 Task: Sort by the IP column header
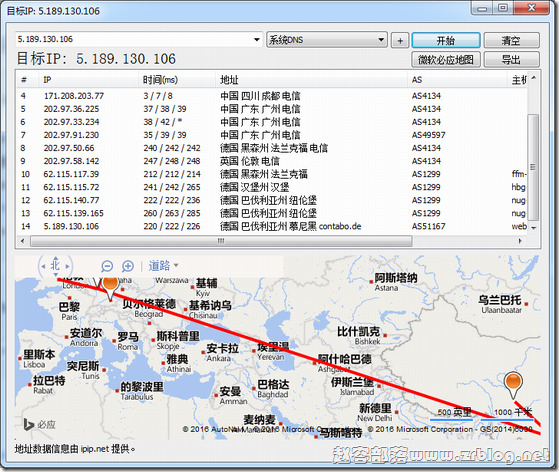[88, 80]
